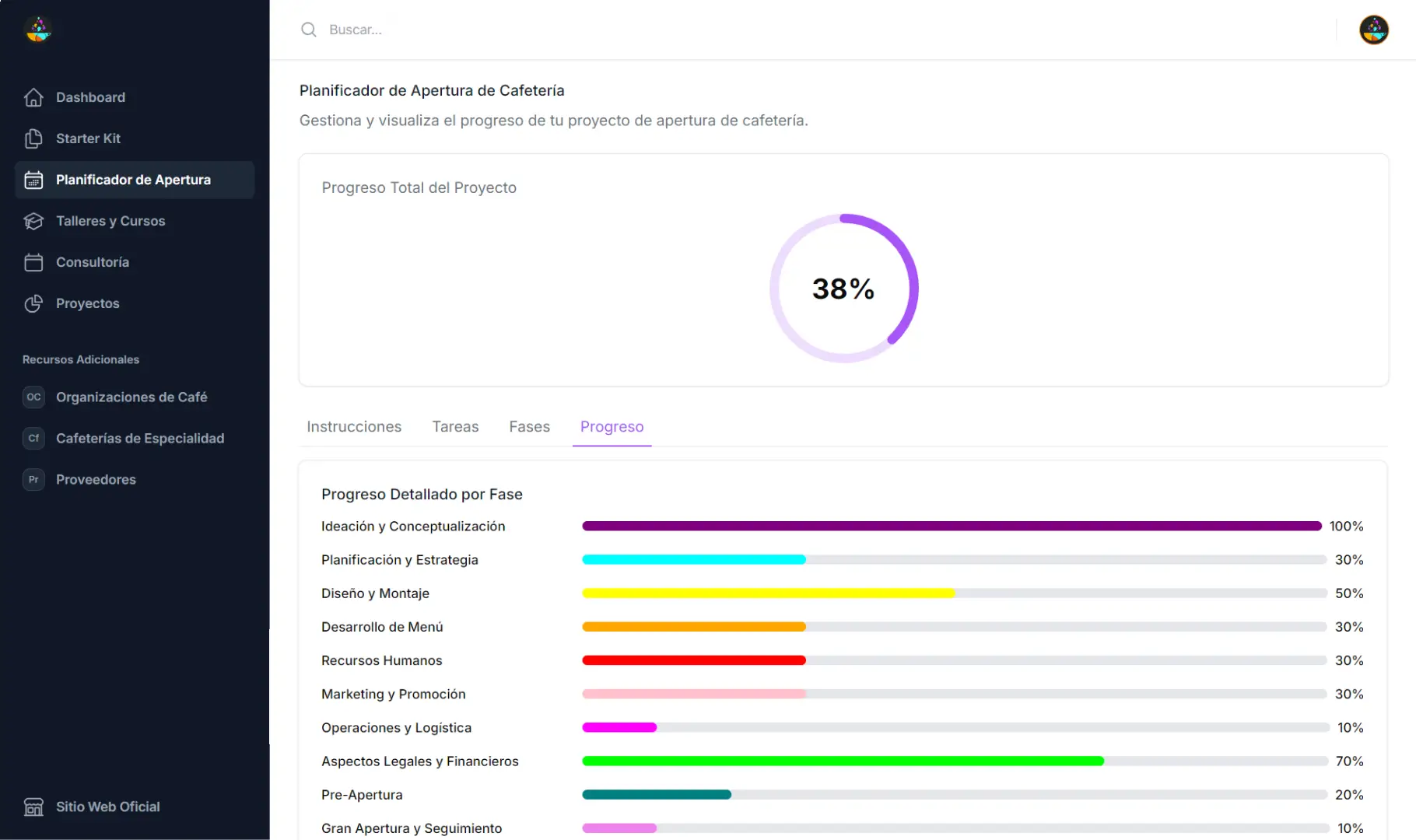
Task: Click the search magnifier icon
Action: (x=309, y=30)
